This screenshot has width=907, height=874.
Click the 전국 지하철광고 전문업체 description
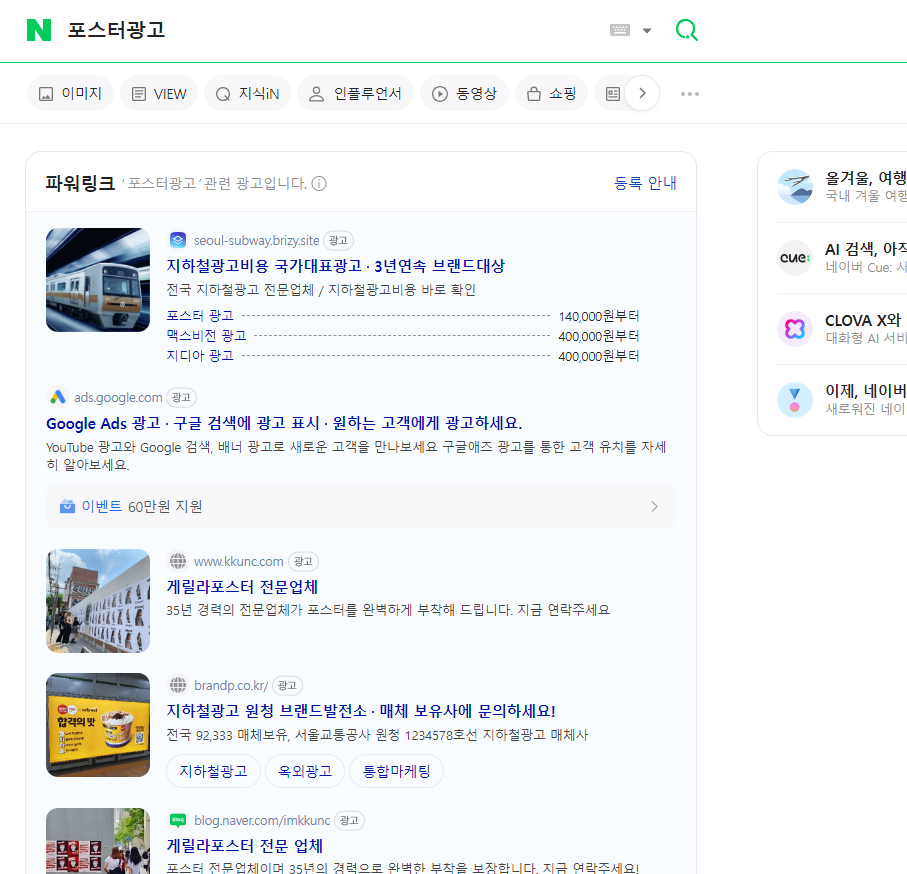click(x=321, y=290)
